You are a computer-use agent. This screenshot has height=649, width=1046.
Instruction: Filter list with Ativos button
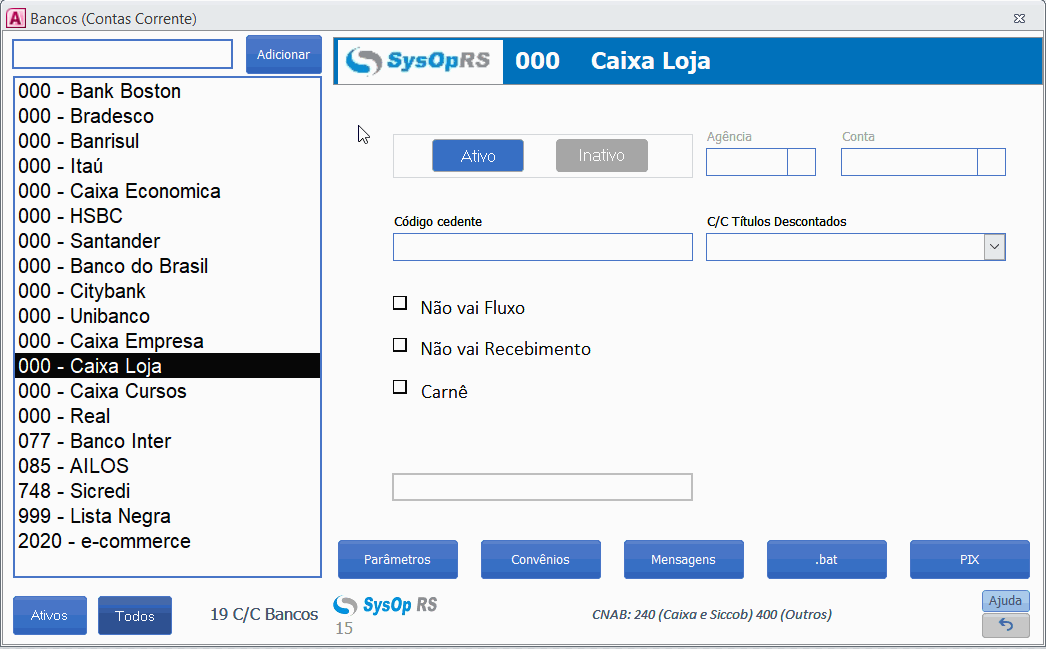49,615
